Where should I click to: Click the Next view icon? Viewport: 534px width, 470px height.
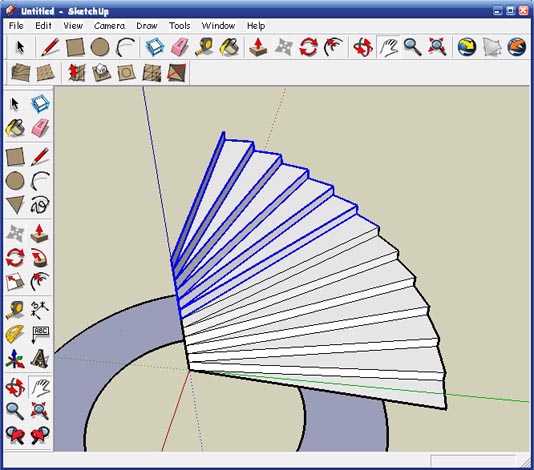click(40, 435)
